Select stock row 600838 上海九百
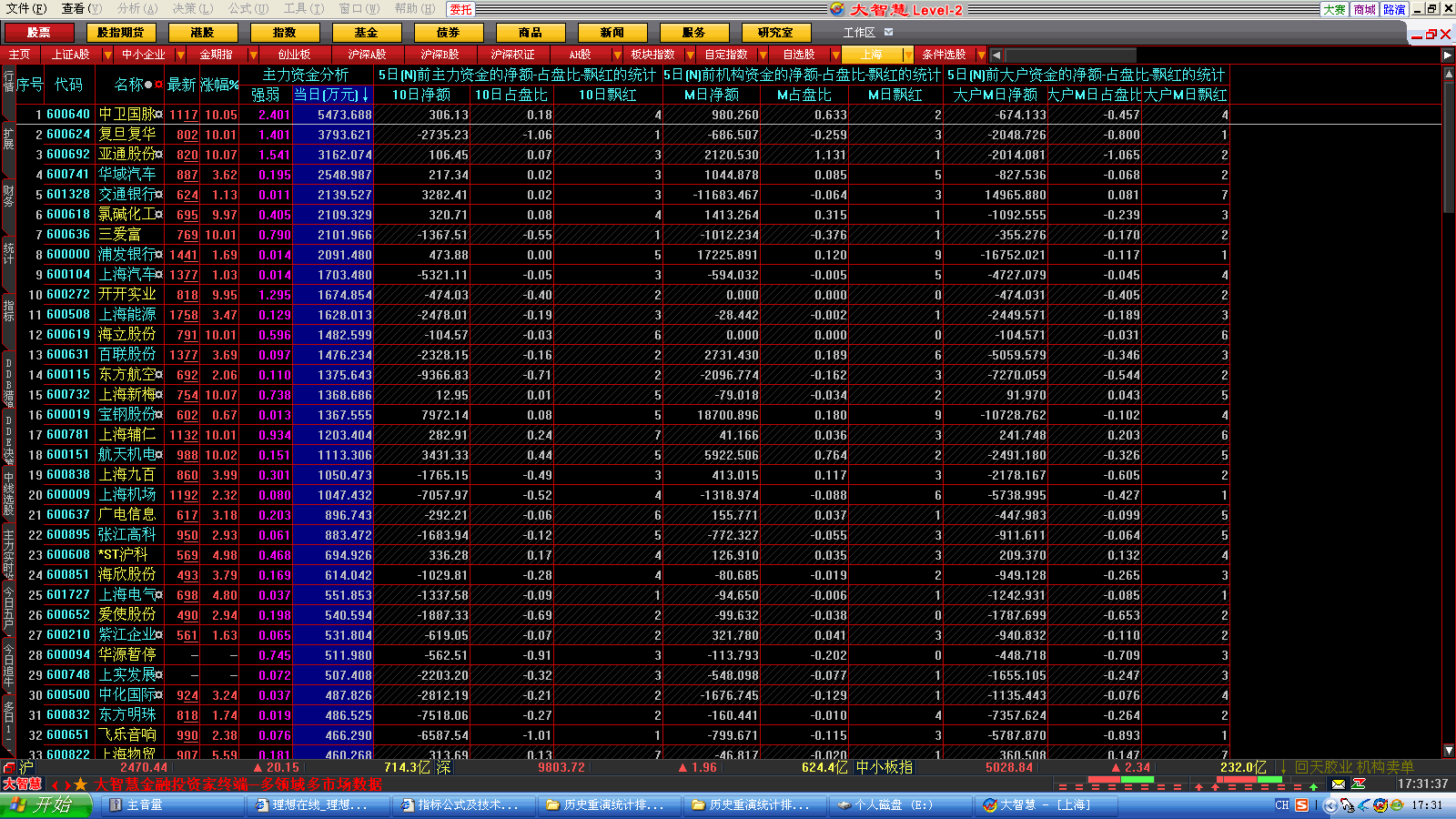The width and height of the screenshot is (1456, 819). (622, 475)
